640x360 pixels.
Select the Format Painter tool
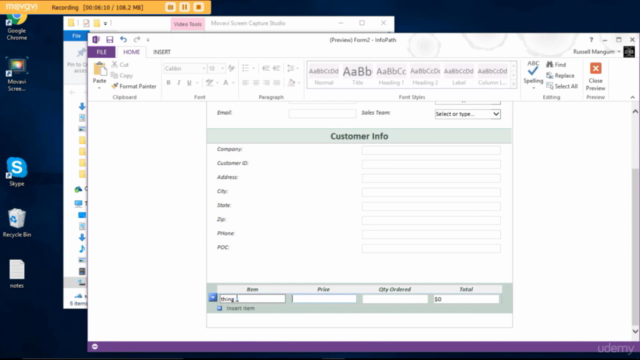[134, 86]
